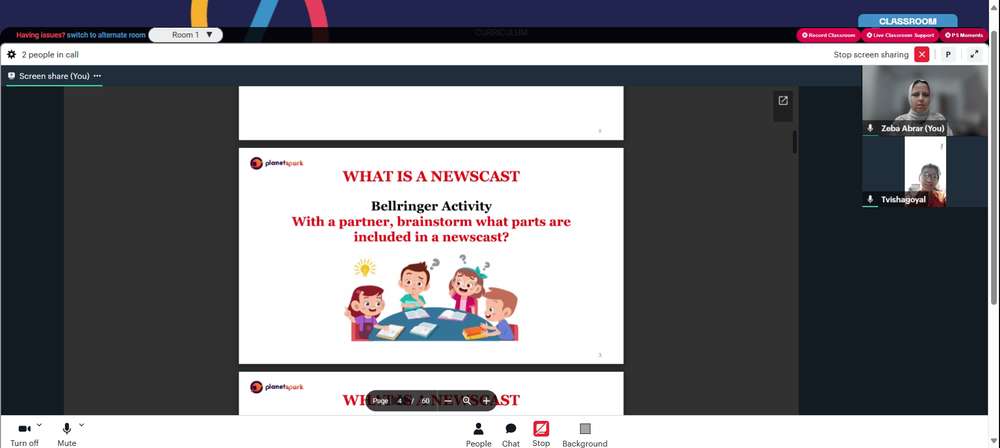
Task: Click 'Stop screen sharing' label text
Action: 871,55
